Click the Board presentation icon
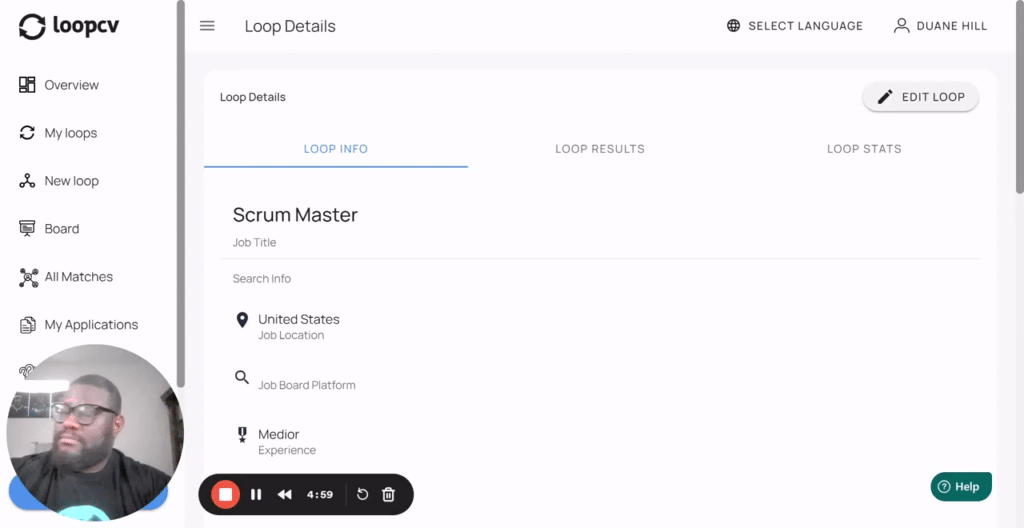Screen dimensions: 1024x528 click(27, 229)
